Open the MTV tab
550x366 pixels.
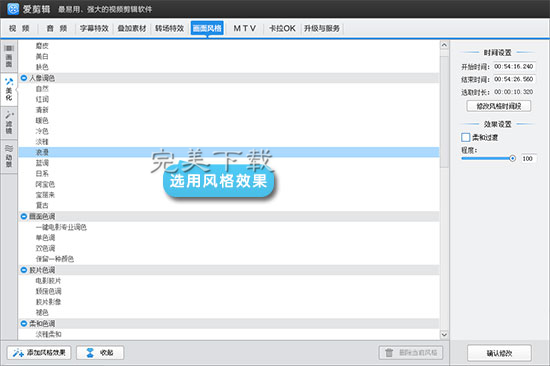coord(245,28)
